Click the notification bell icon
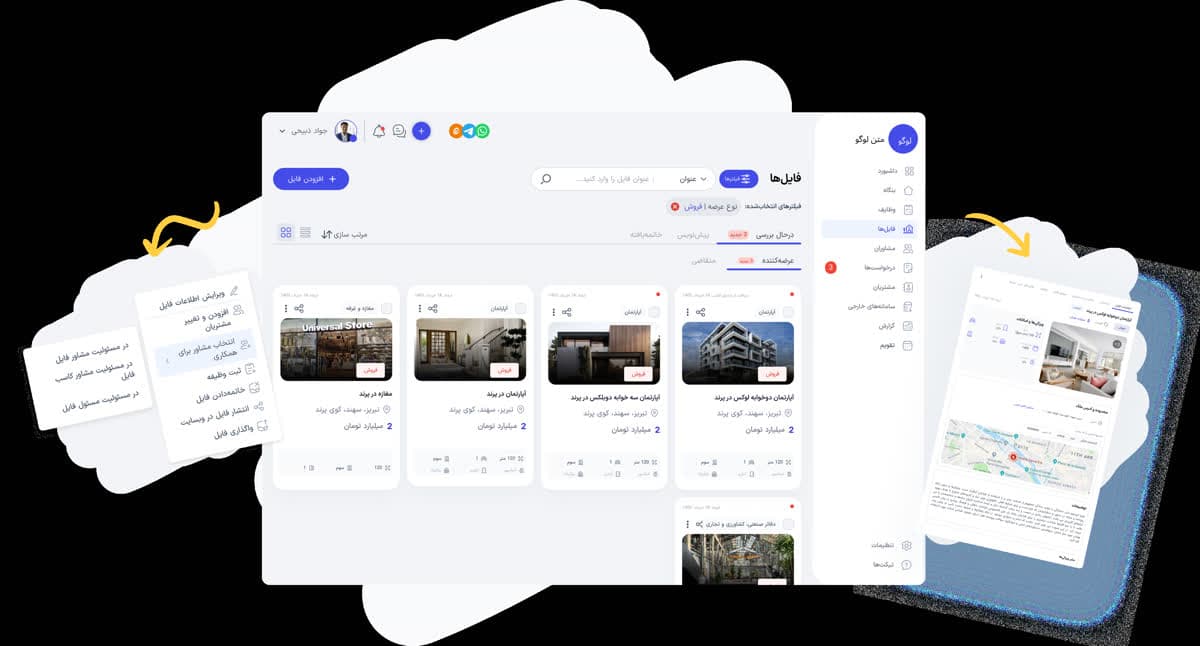Viewport: 1200px width, 646px height. [x=379, y=131]
